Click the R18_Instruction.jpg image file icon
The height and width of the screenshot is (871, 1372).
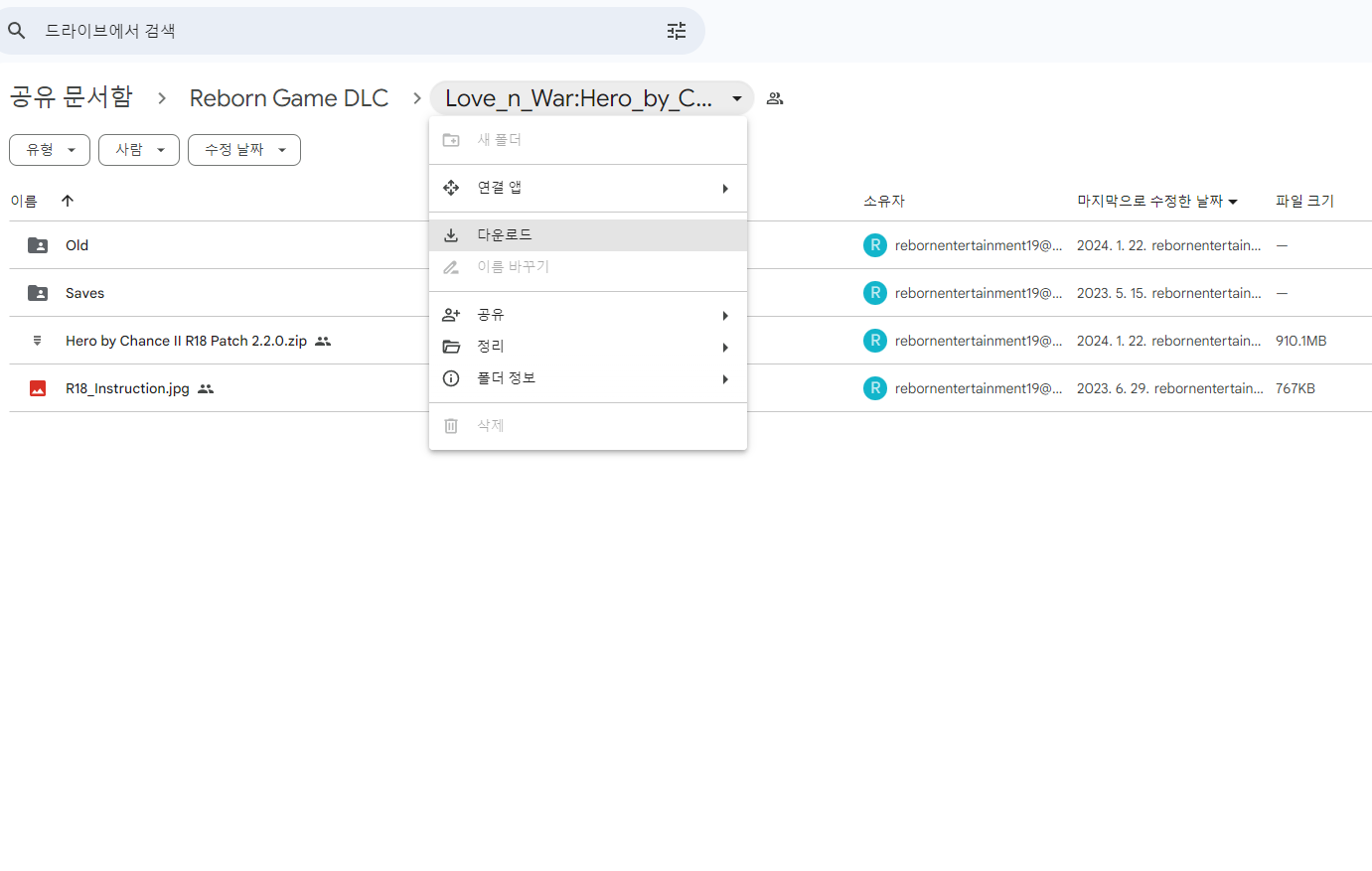pyautogui.click(x=38, y=388)
